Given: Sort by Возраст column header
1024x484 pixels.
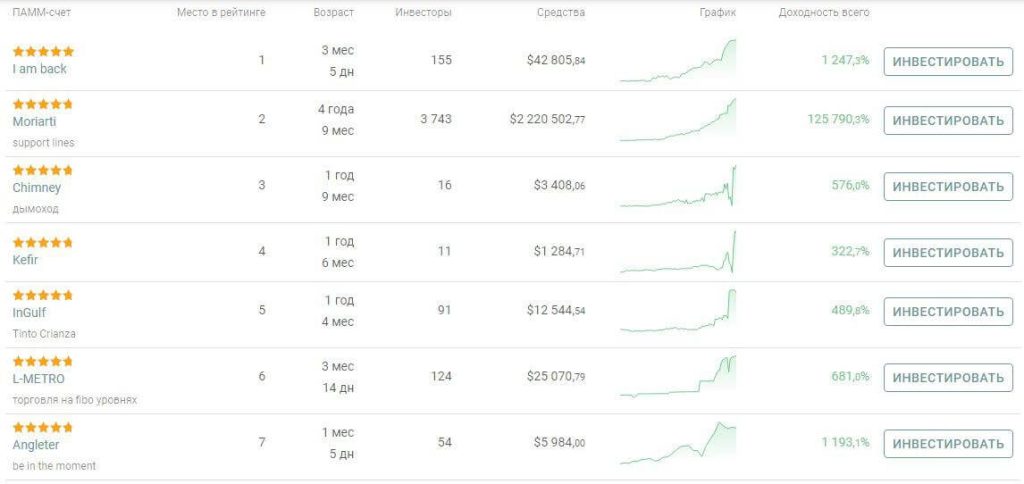Looking at the screenshot, I should click(334, 12).
